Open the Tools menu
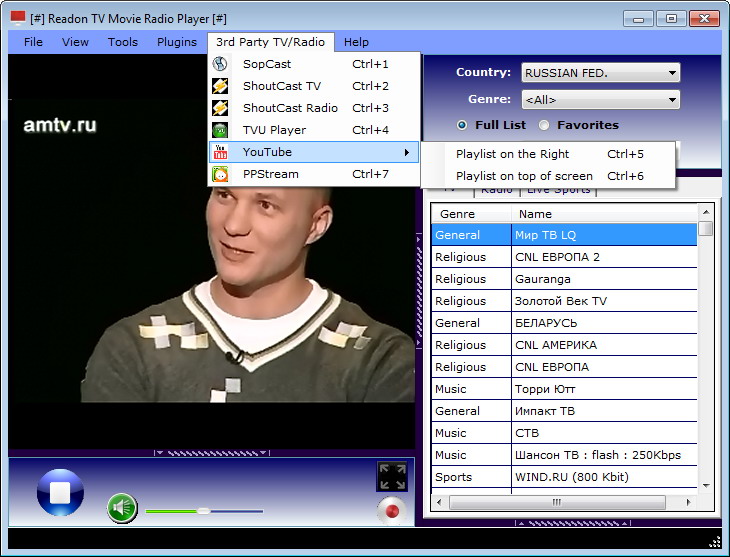Image resolution: width=730 pixels, height=557 pixels. pos(123,42)
